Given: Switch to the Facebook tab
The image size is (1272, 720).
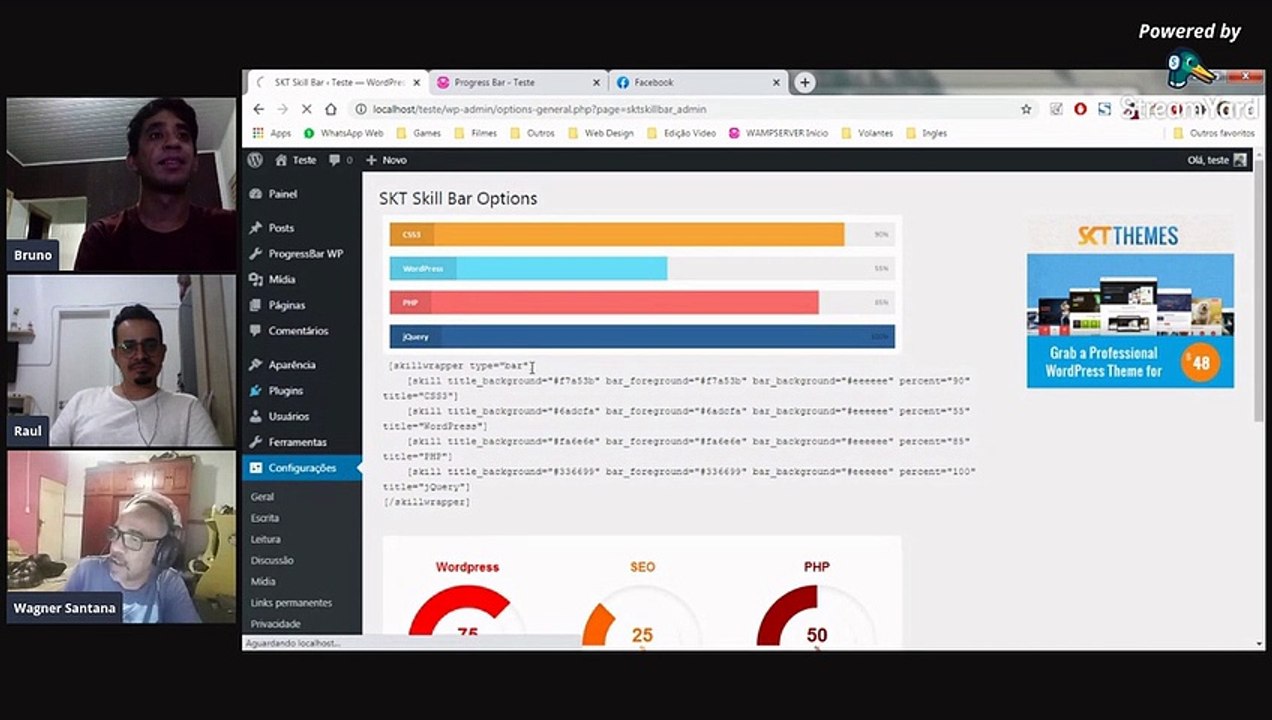Looking at the screenshot, I should coord(697,83).
